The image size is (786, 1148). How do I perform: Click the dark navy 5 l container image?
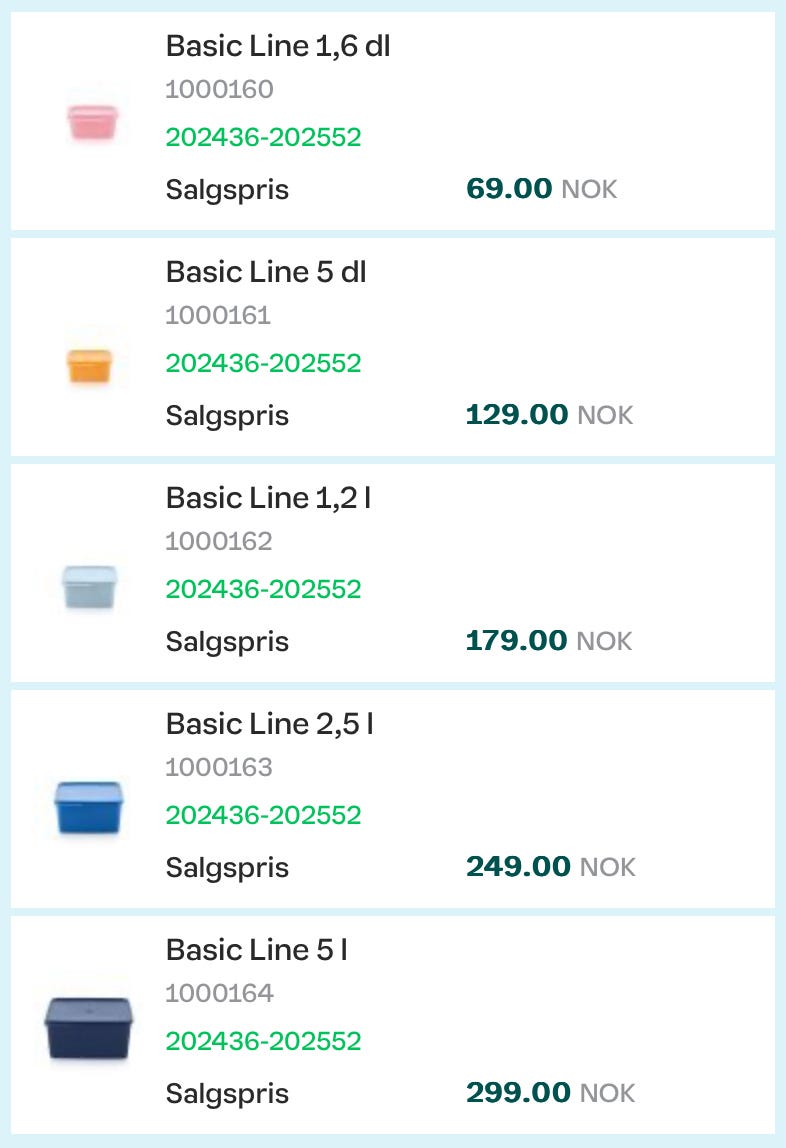click(89, 1028)
